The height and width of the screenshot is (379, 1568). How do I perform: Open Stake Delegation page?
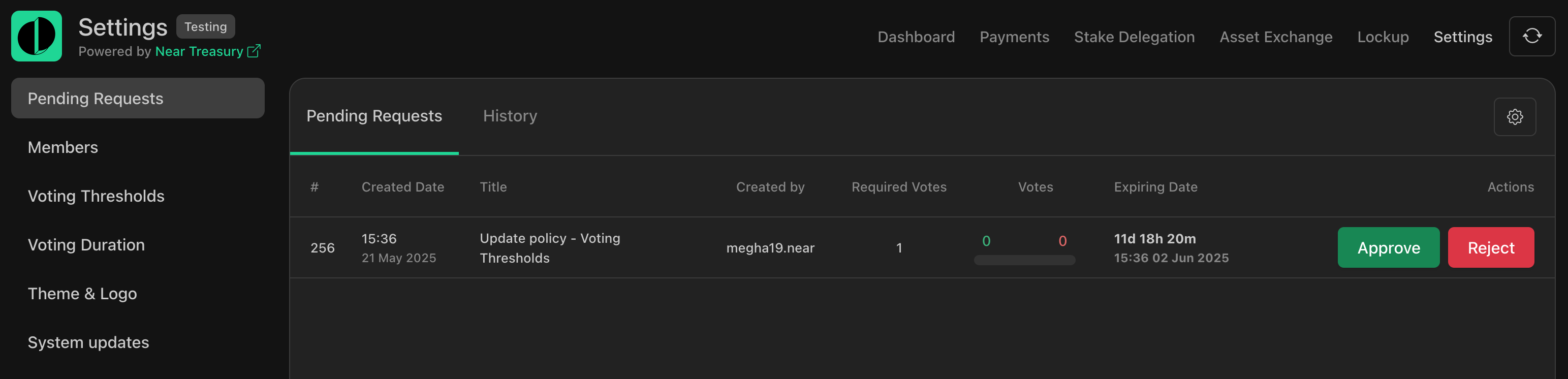pos(1134,37)
